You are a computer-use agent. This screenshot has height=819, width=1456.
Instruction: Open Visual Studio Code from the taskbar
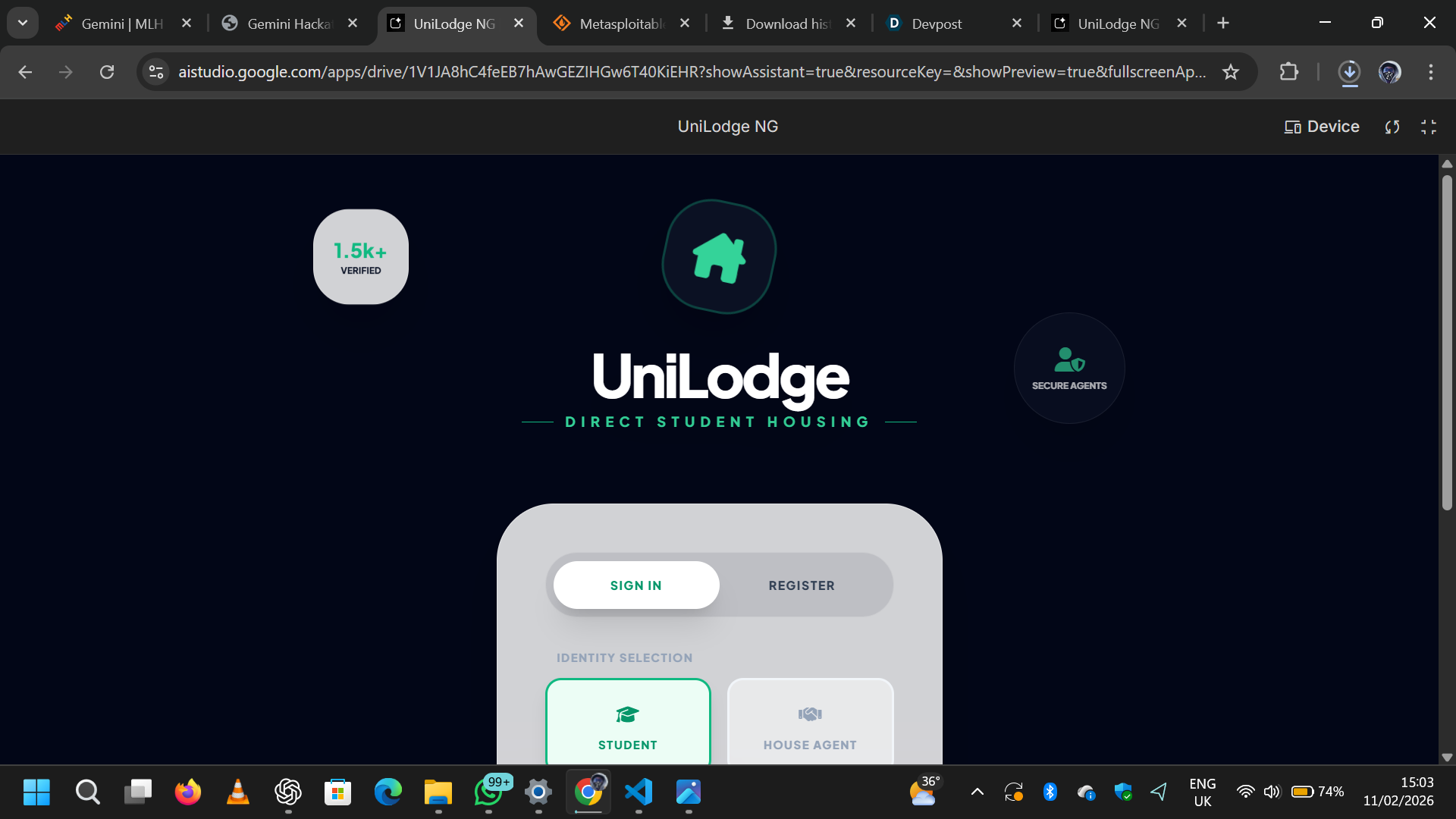(x=639, y=792)
